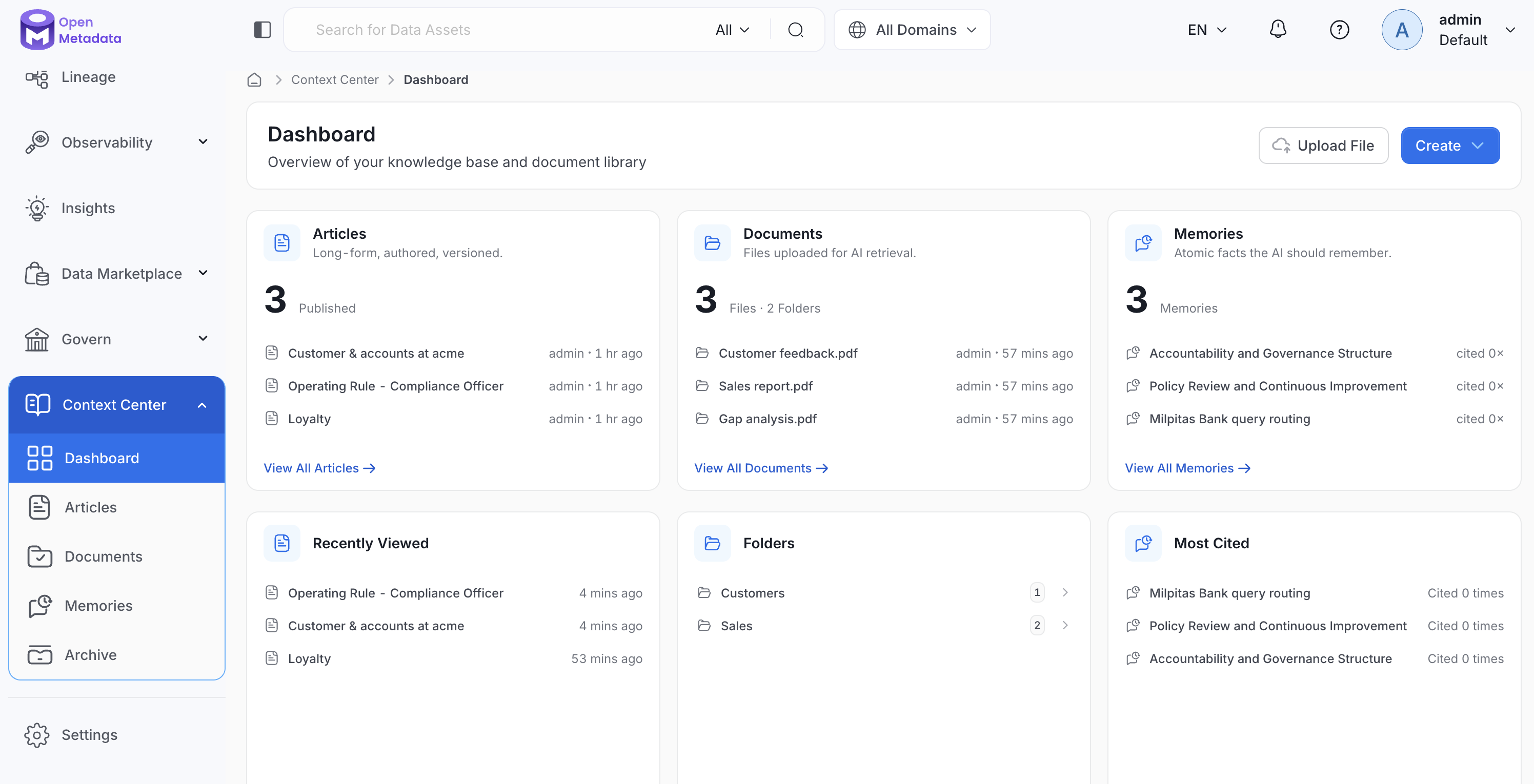Image resolution: width=1534 pixels, height=784 pixels.
Task: Click the upload cloud icon
Action: [x=1281, y=145]
